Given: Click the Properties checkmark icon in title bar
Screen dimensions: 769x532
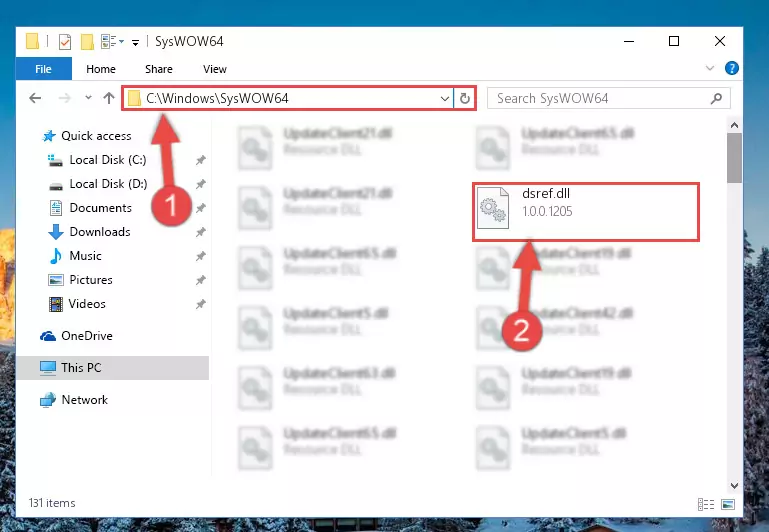Looking at the screenshot, I should (x=65, y=42).
